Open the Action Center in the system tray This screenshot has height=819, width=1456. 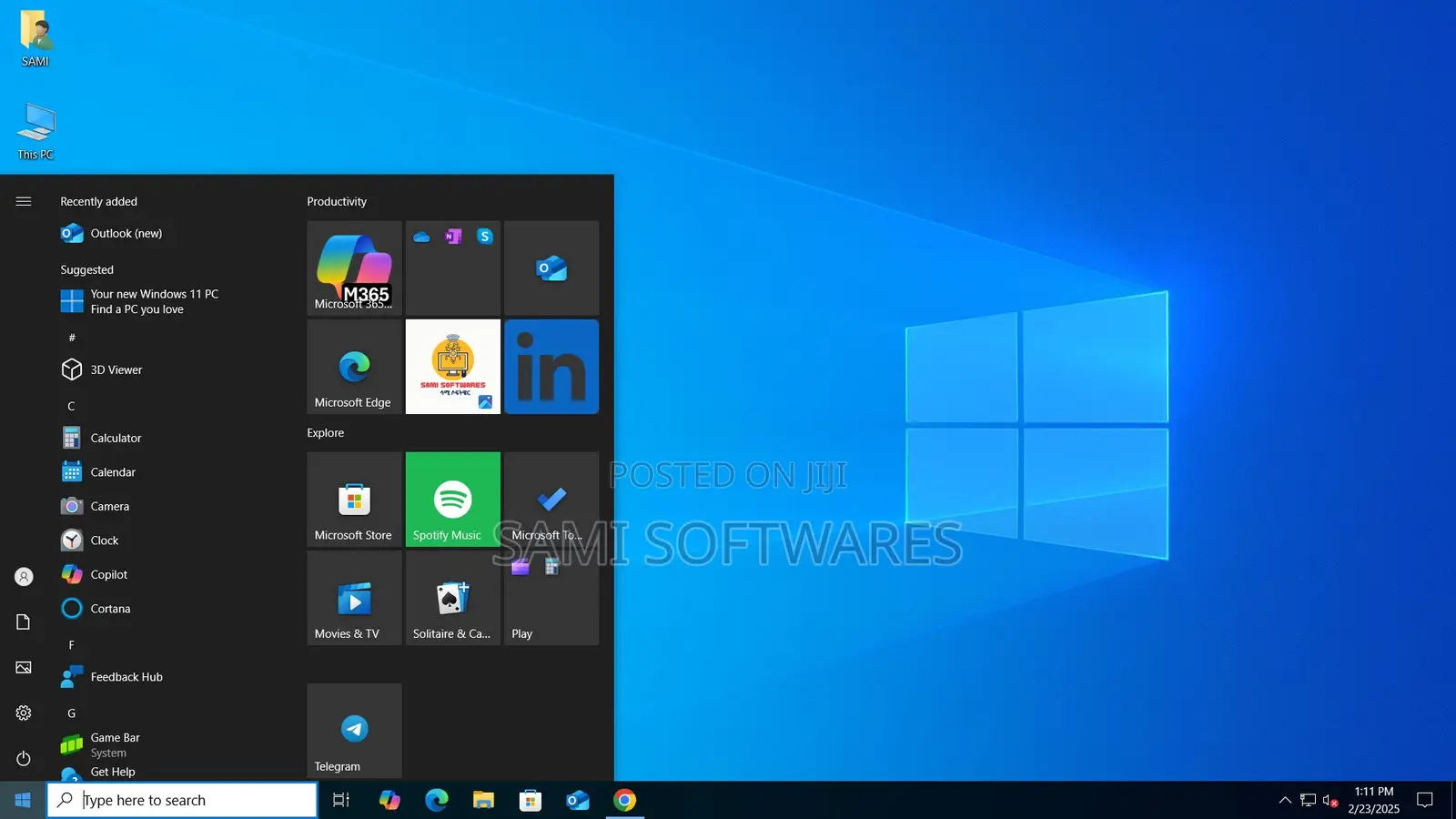[x=1426, y=799]
